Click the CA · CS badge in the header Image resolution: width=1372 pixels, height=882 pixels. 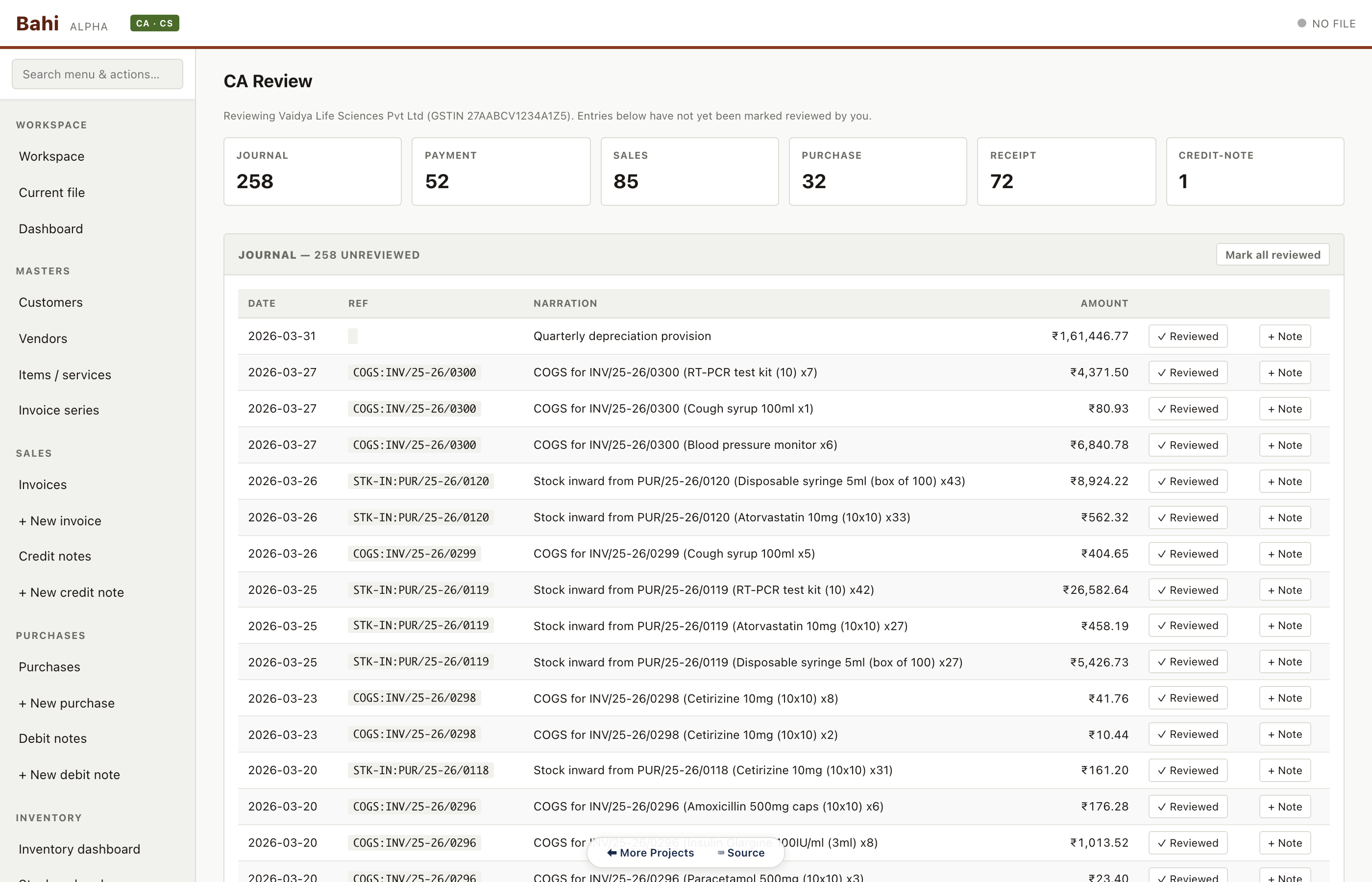click(154, 23)
